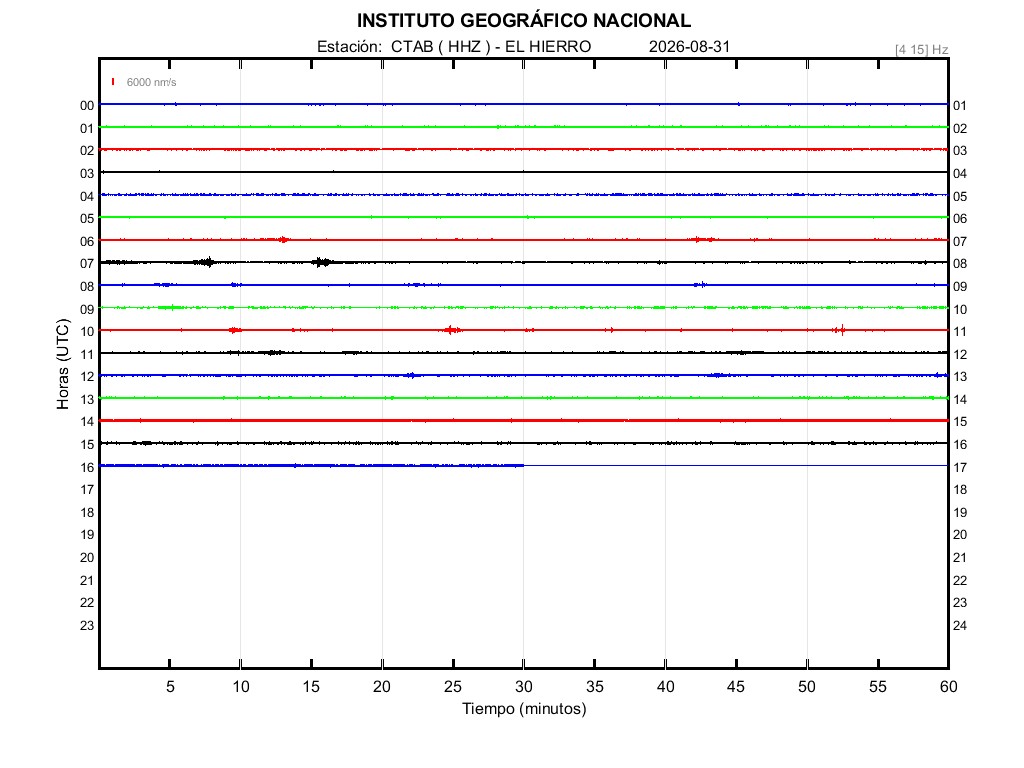The image size is (1024, 768).
Task: Click the Tiempo (minutos) axis label
Action: click(524, 709)
